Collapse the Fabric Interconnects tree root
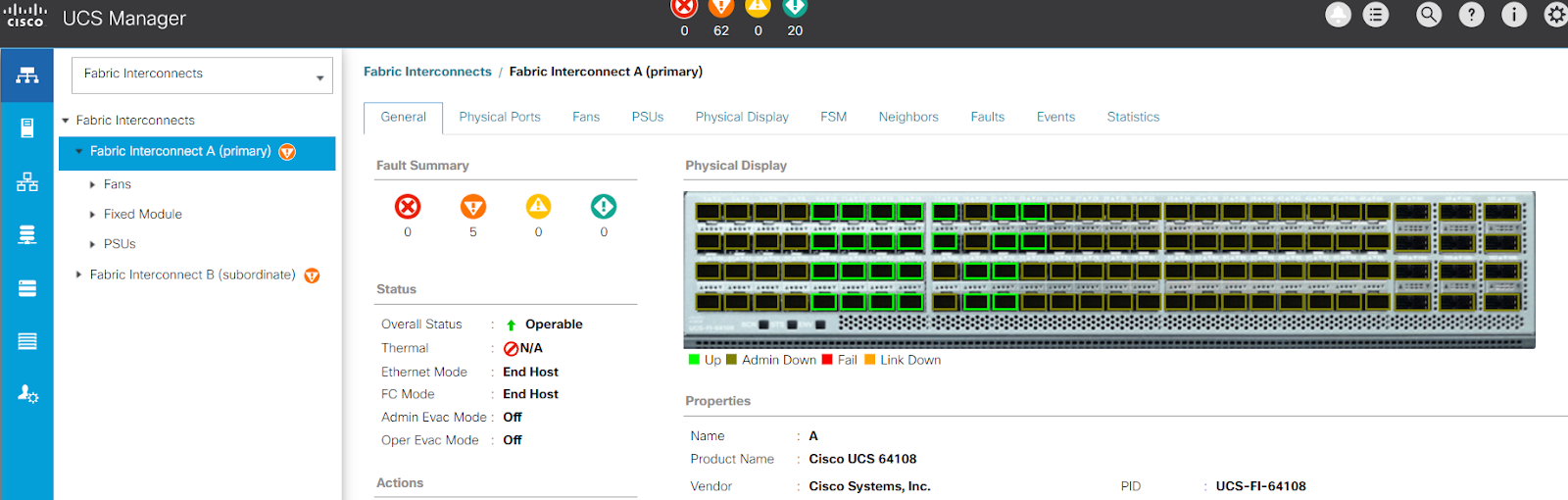Screen dimensions: 1568x500 point(66,121)
